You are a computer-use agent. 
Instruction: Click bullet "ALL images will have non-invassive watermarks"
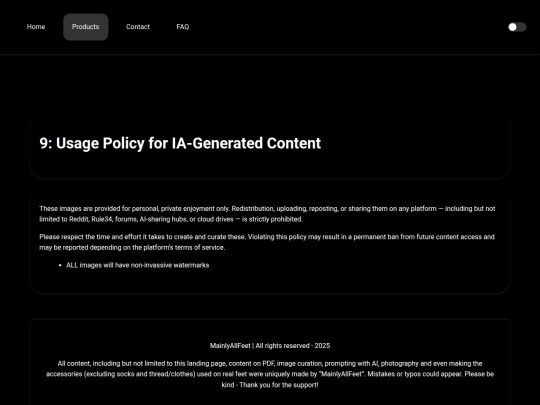pyautogui.click(x=137, y=265)
